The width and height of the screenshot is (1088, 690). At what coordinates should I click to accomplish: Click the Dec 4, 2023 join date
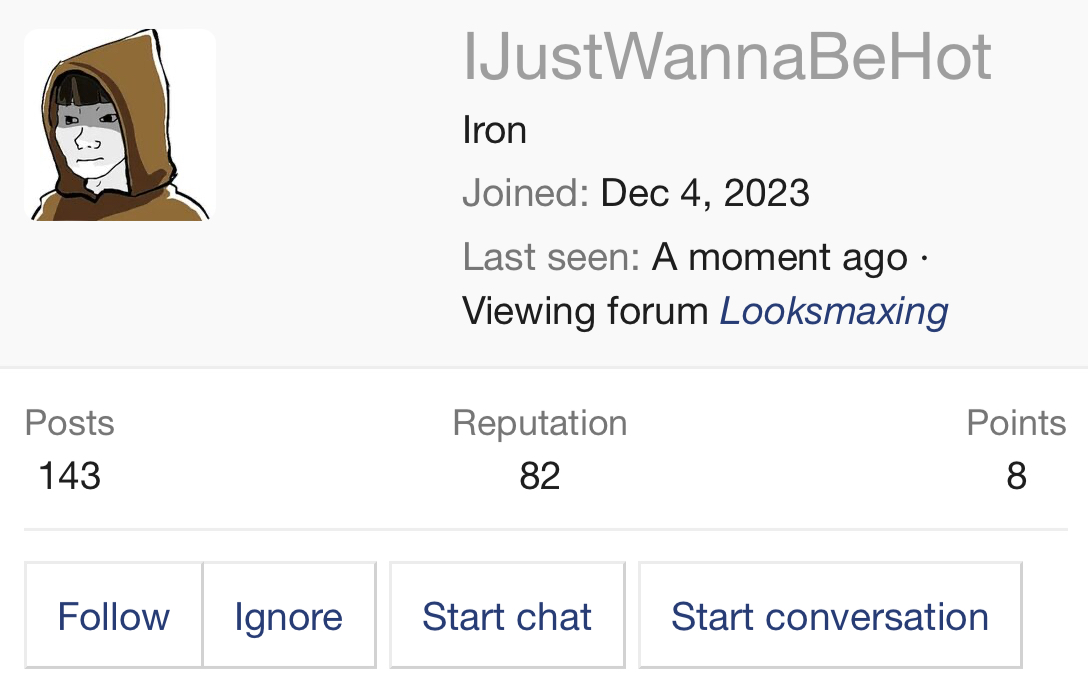click(x=705, y=193)
